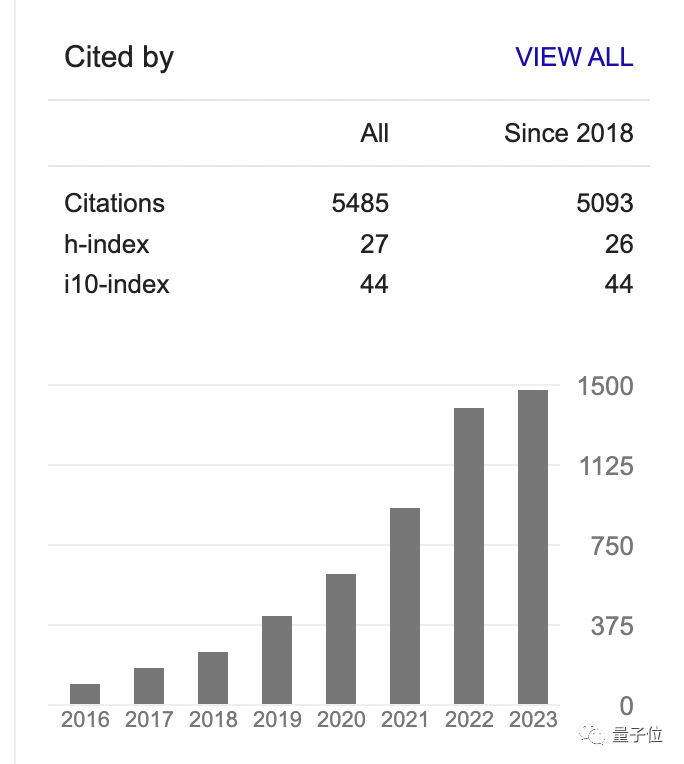
Task: Click the i10-index label
Action: point(117,285)
